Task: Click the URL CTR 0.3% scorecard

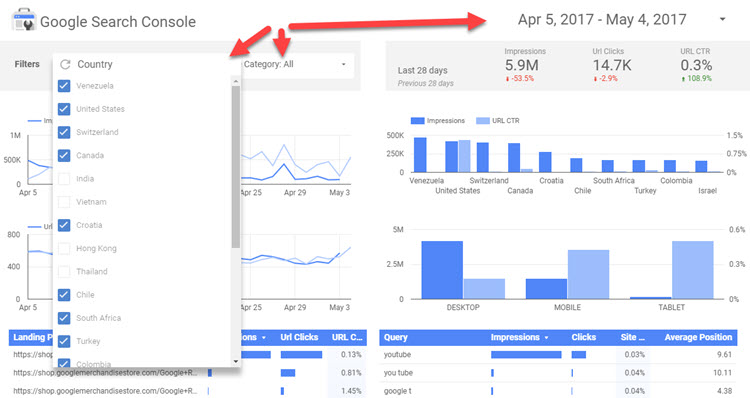Action: 696,65
